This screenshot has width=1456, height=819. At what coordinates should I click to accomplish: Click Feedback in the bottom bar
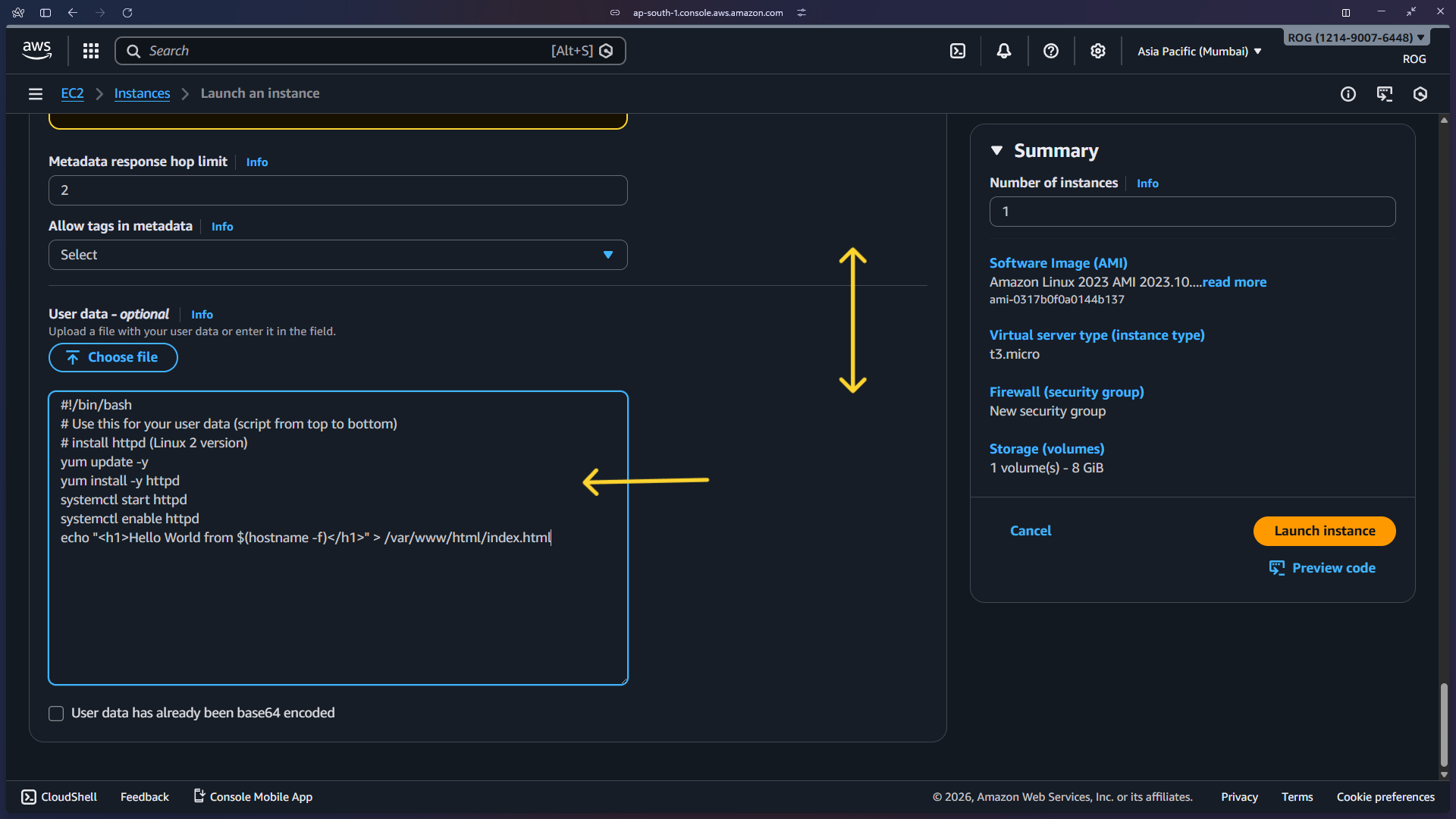point(144,796)
